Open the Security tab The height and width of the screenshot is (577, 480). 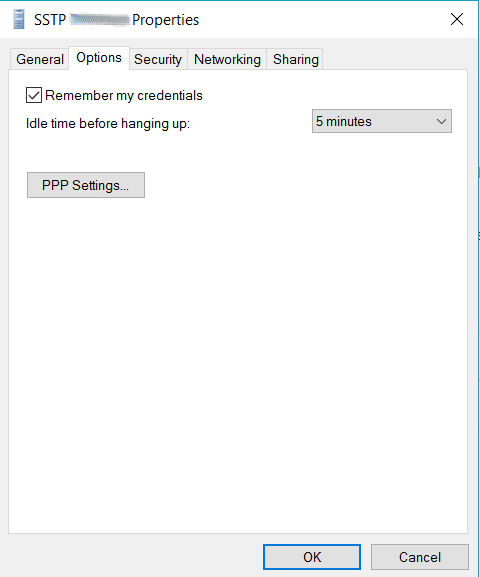coord(158,59)
